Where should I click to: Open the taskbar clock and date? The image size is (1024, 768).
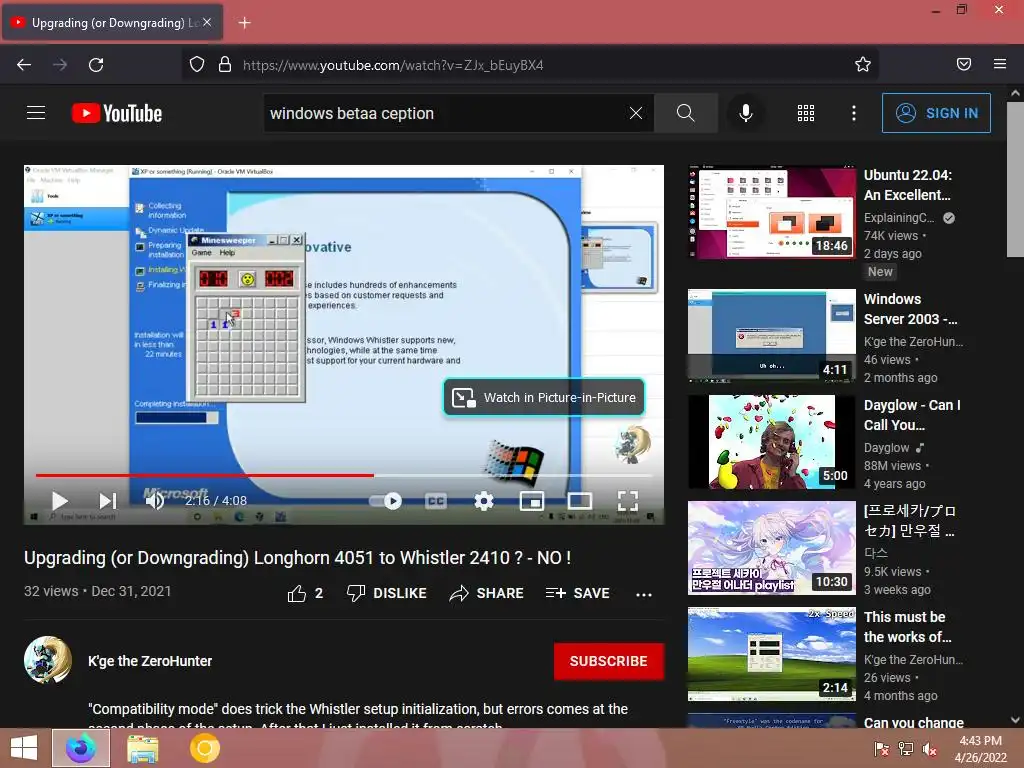click(980, 749)
